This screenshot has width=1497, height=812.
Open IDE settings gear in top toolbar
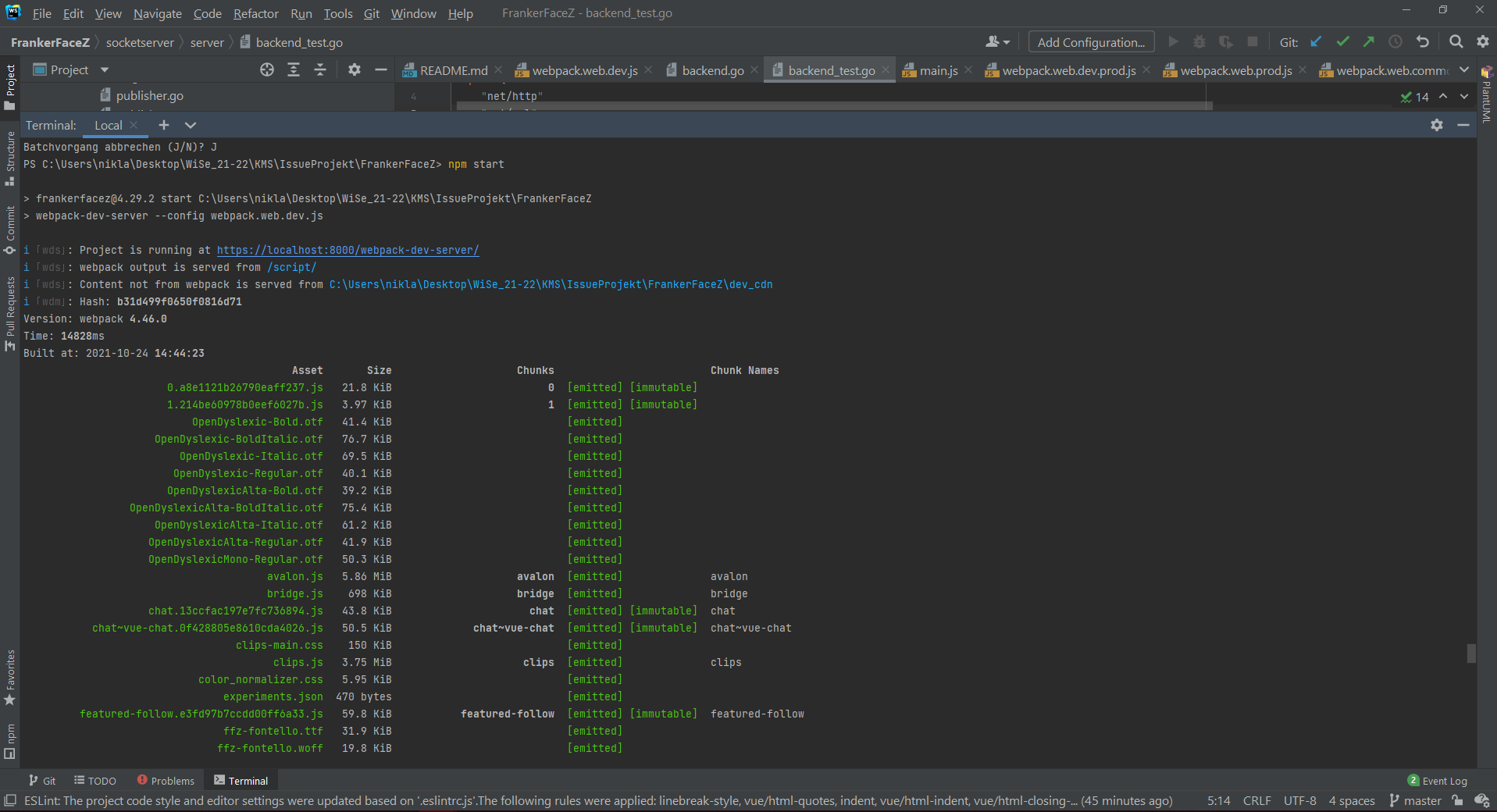tap(1483, 42)
